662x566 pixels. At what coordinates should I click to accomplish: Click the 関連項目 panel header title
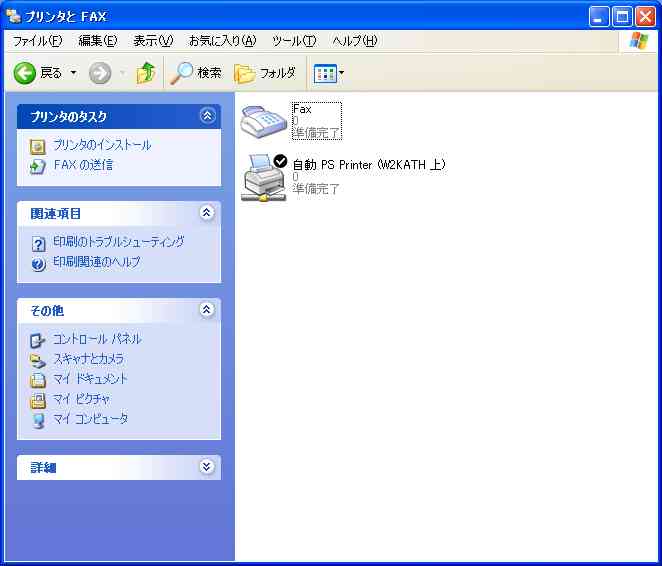pyautogui.click(x=55, y=214)
